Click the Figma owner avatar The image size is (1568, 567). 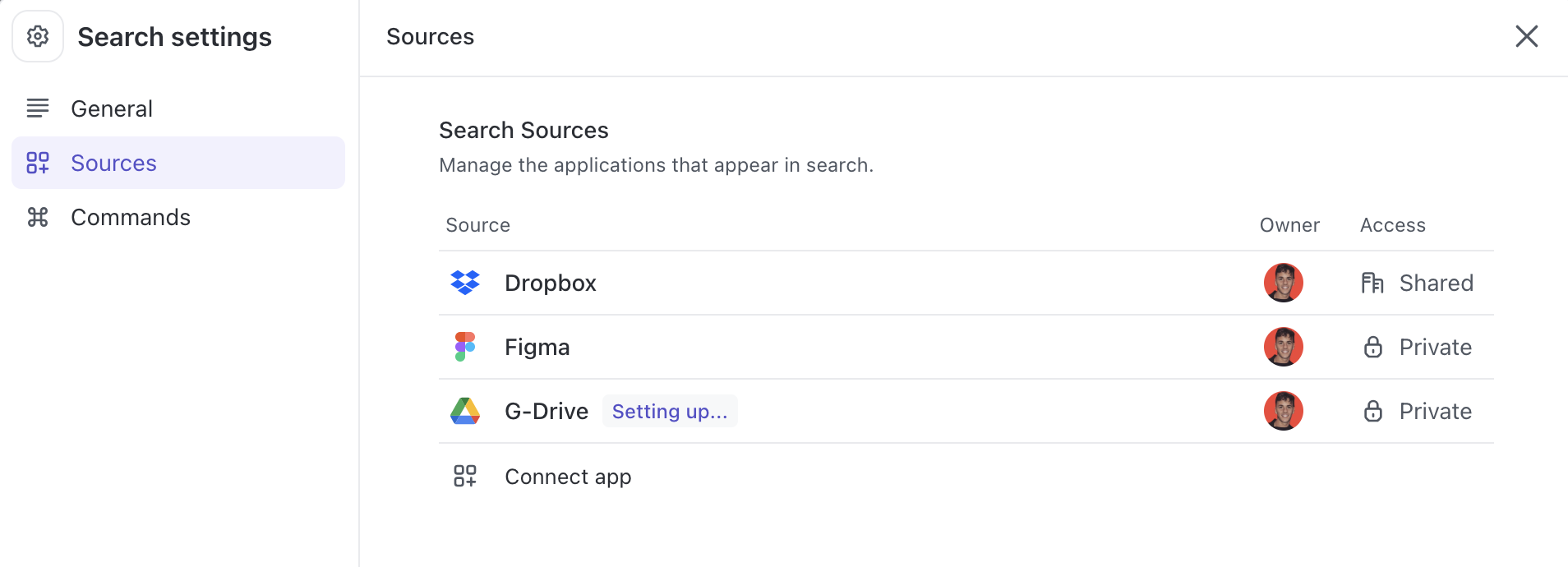1283,347
